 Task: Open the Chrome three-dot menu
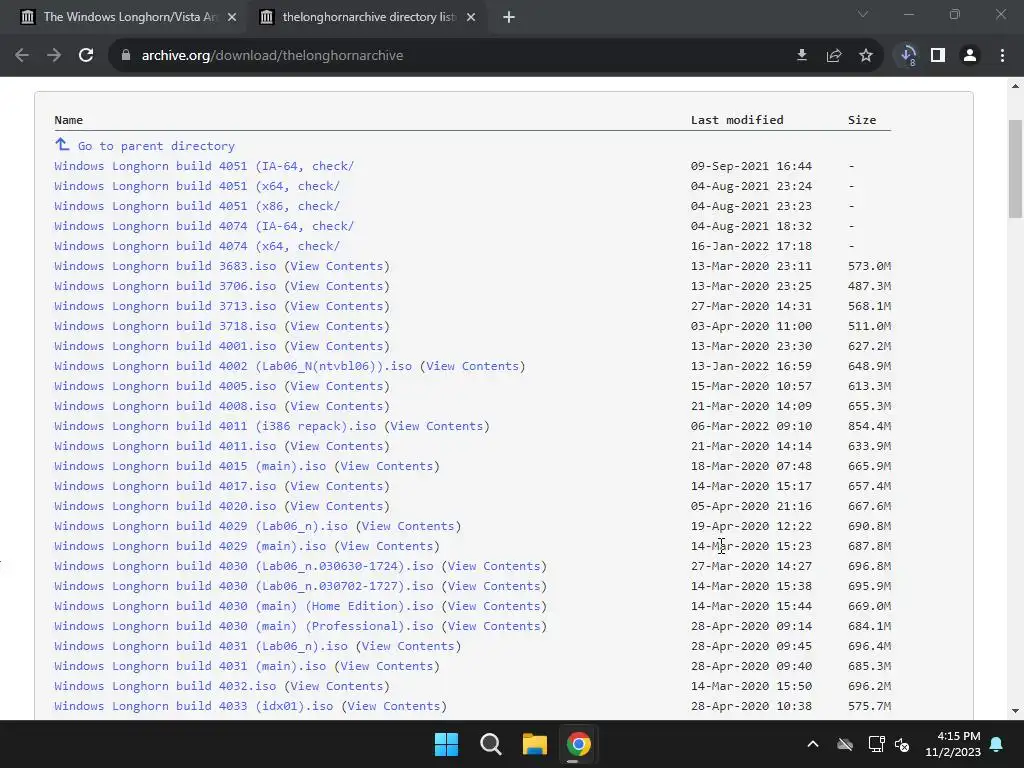pyautogui.click(x=1002, y=56)
